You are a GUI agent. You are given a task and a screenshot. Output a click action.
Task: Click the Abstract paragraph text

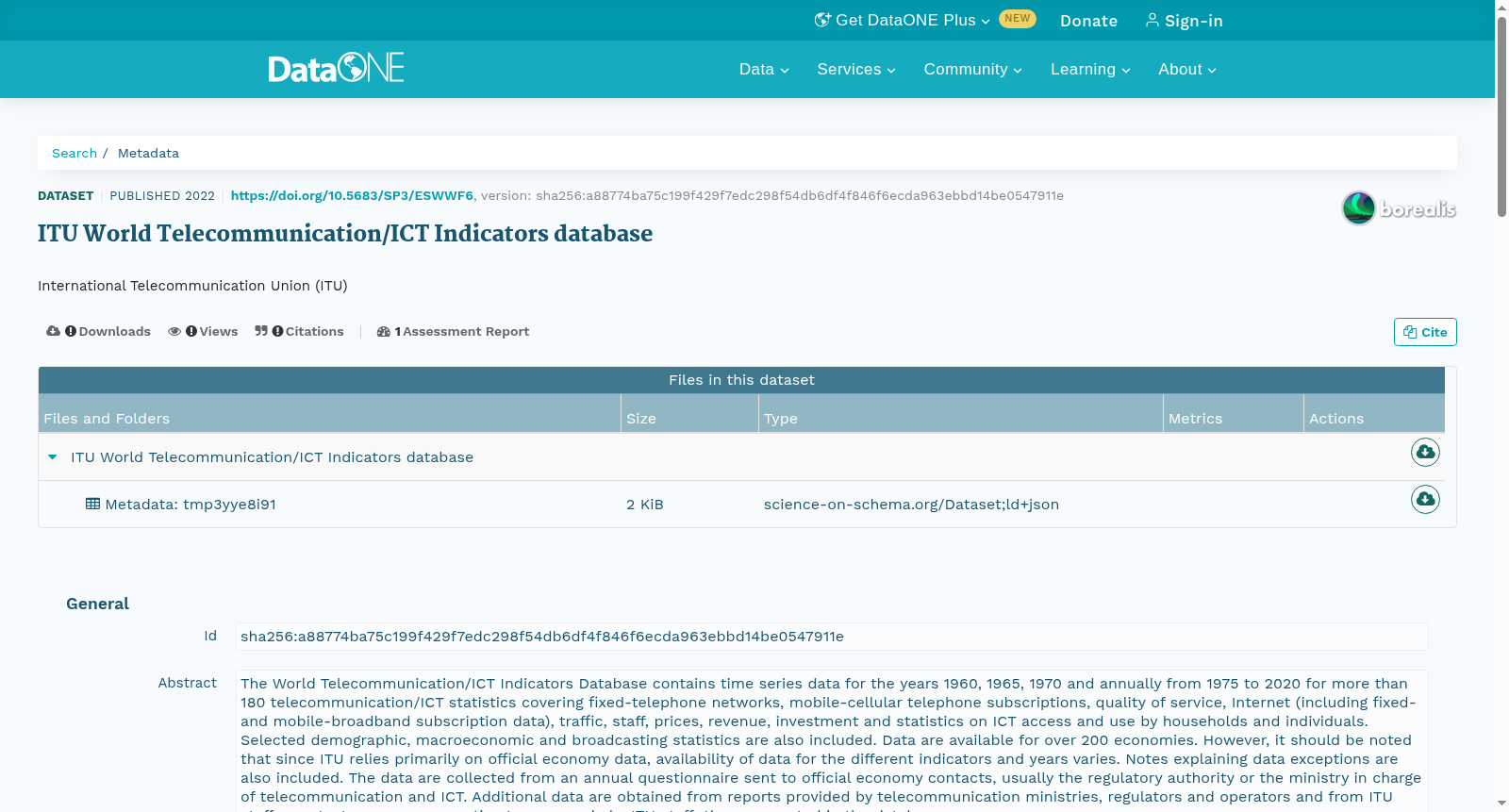coord(830,740)
